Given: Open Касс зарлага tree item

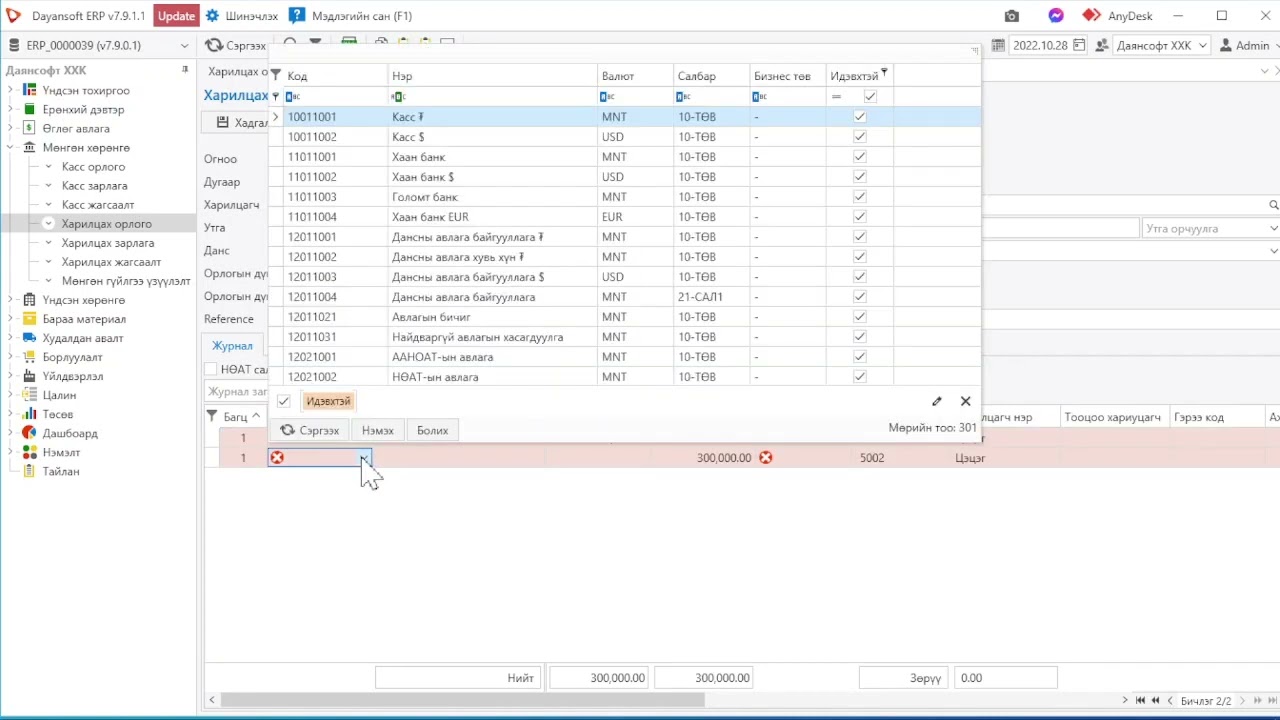Looking at the screenshot, I should tap(94, 186).
